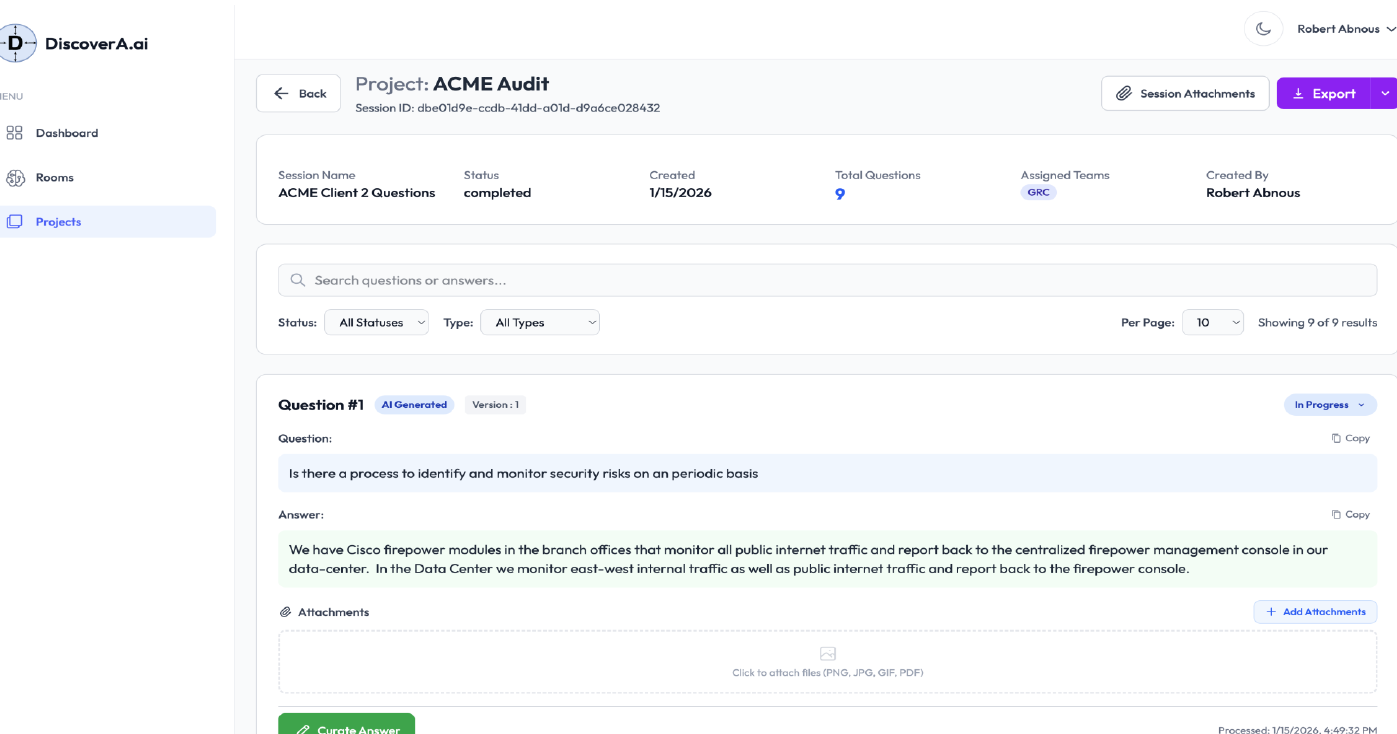1397x734 pixels.
Task: Click the Export button
Action: click(1323, 93)
